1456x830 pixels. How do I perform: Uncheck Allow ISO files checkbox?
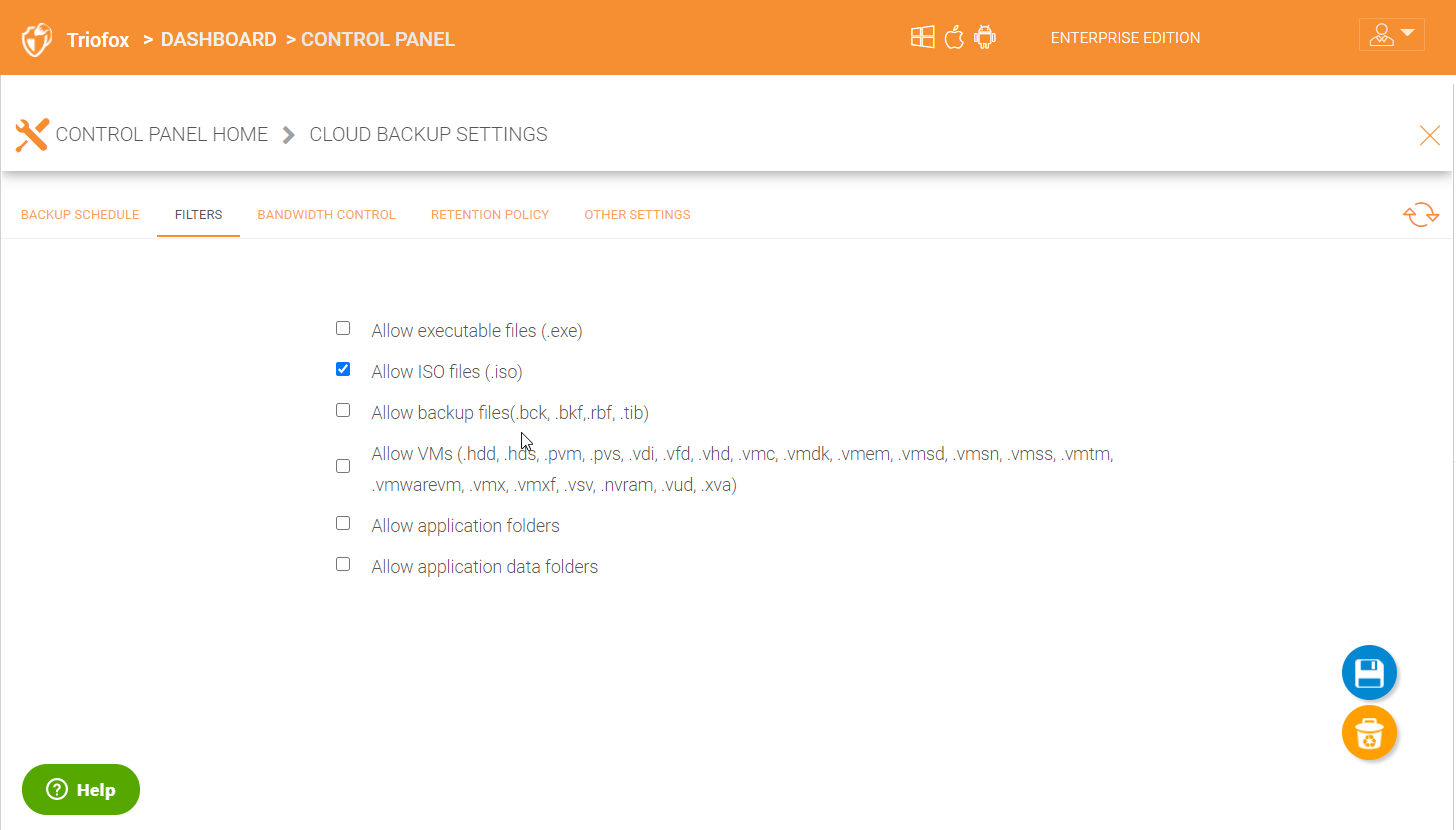coord(343,369)
